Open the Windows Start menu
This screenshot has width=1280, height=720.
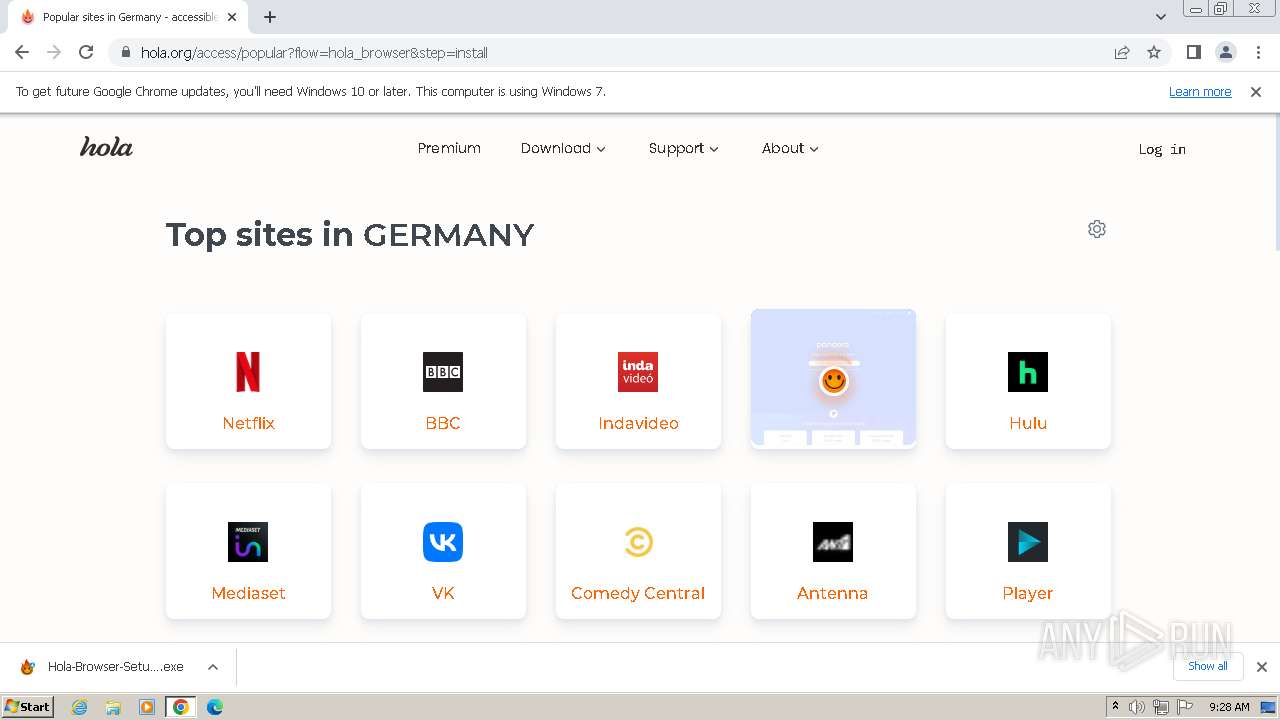[28, 707]
